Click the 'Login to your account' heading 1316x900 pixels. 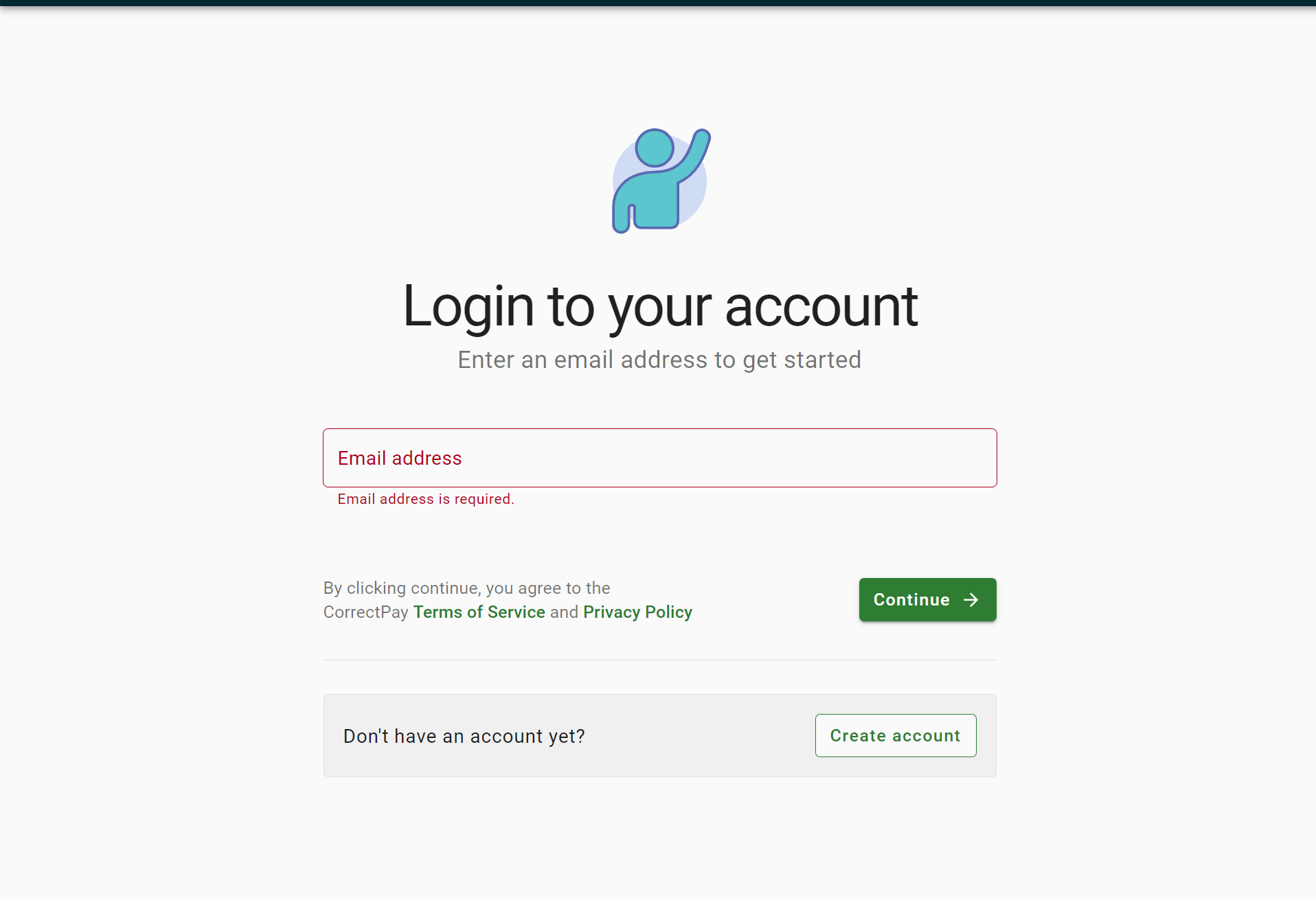coord(659,306)
